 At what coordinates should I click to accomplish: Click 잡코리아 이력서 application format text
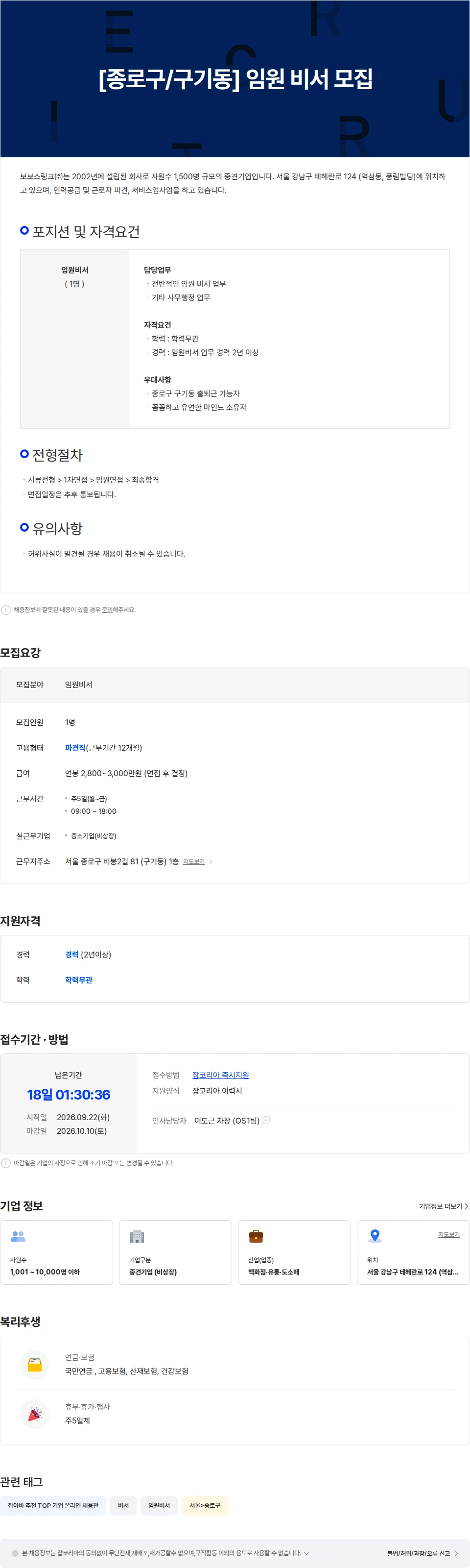point(217,1091)
